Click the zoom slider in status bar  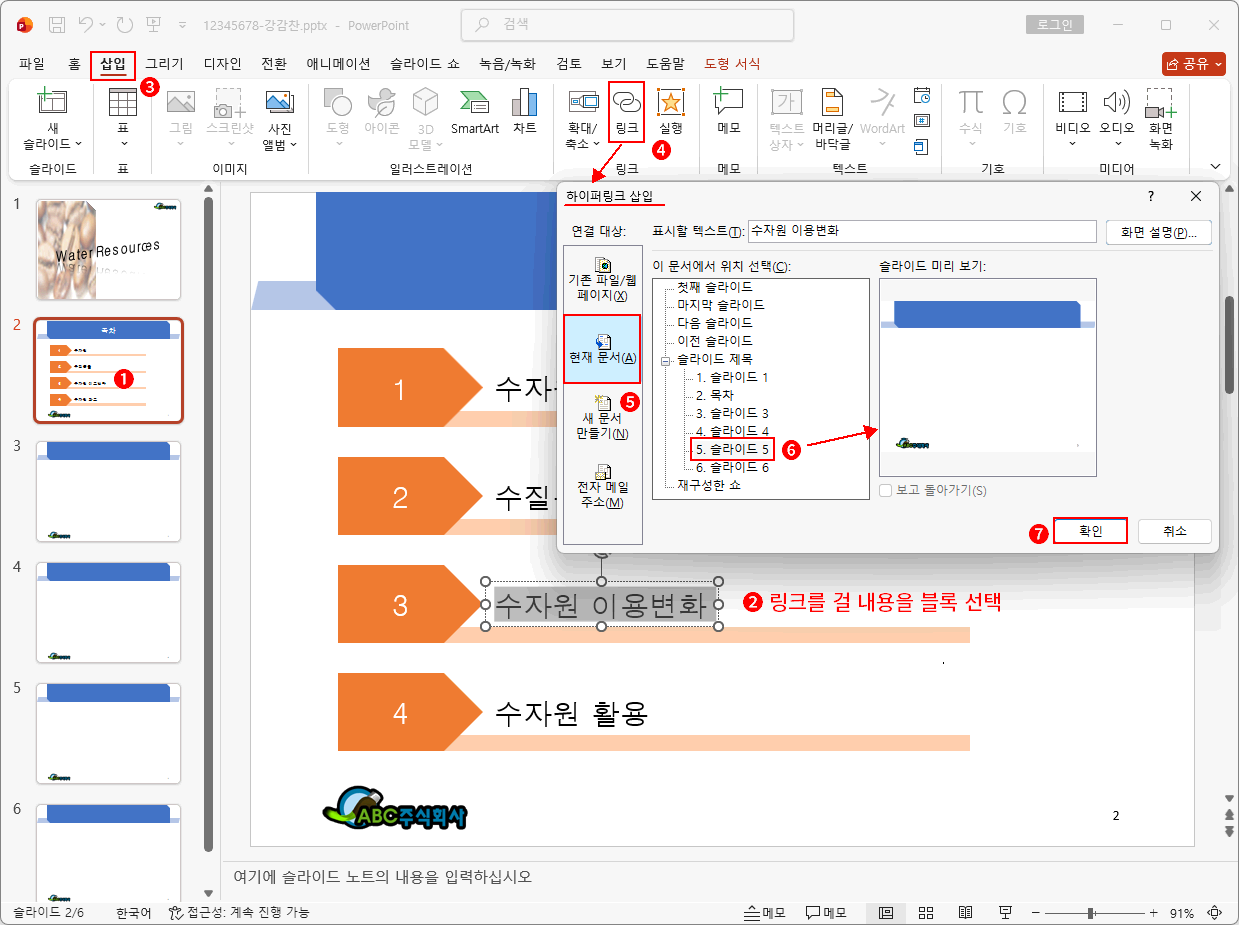click(x=1090, y=913)
